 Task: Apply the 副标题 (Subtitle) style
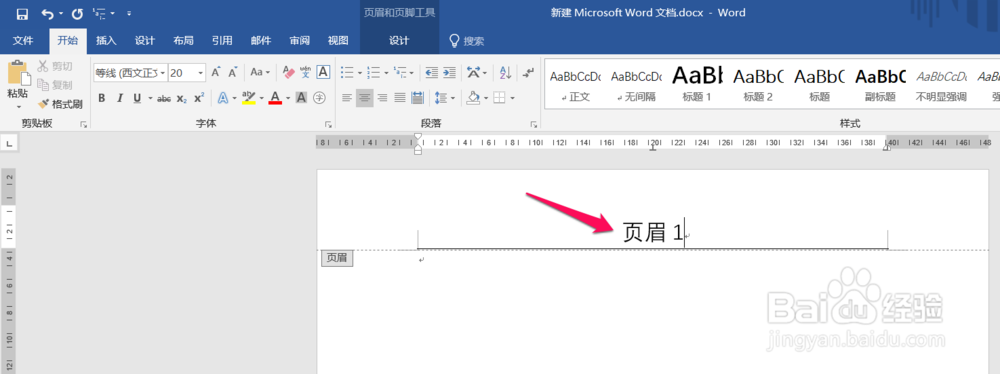point(880,85)
